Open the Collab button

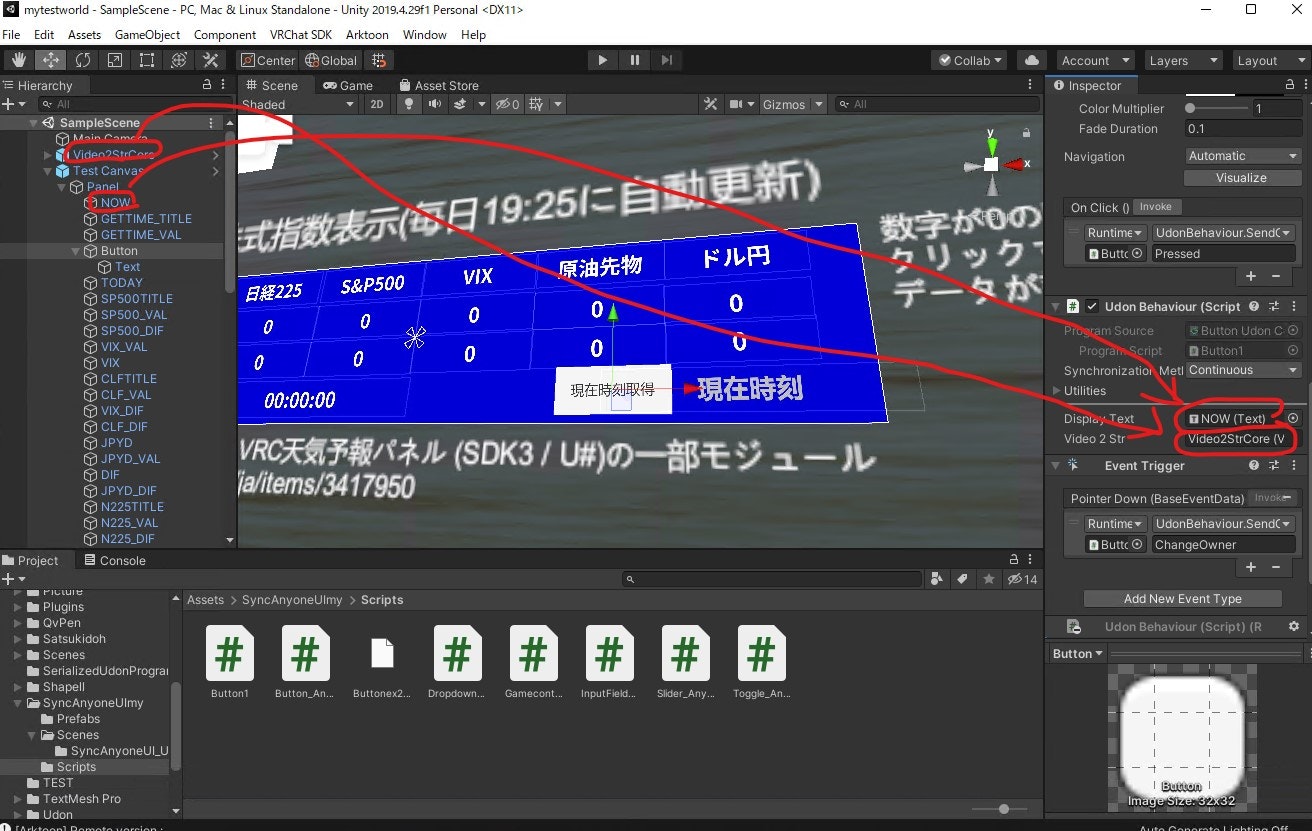click(970, 60)
